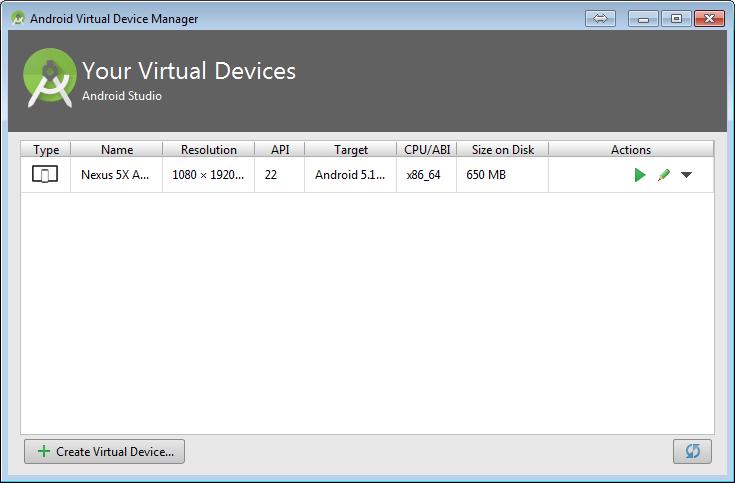Select the API value '22' cell
This screenshot has width=735, height=483.
tap(280, 174)
